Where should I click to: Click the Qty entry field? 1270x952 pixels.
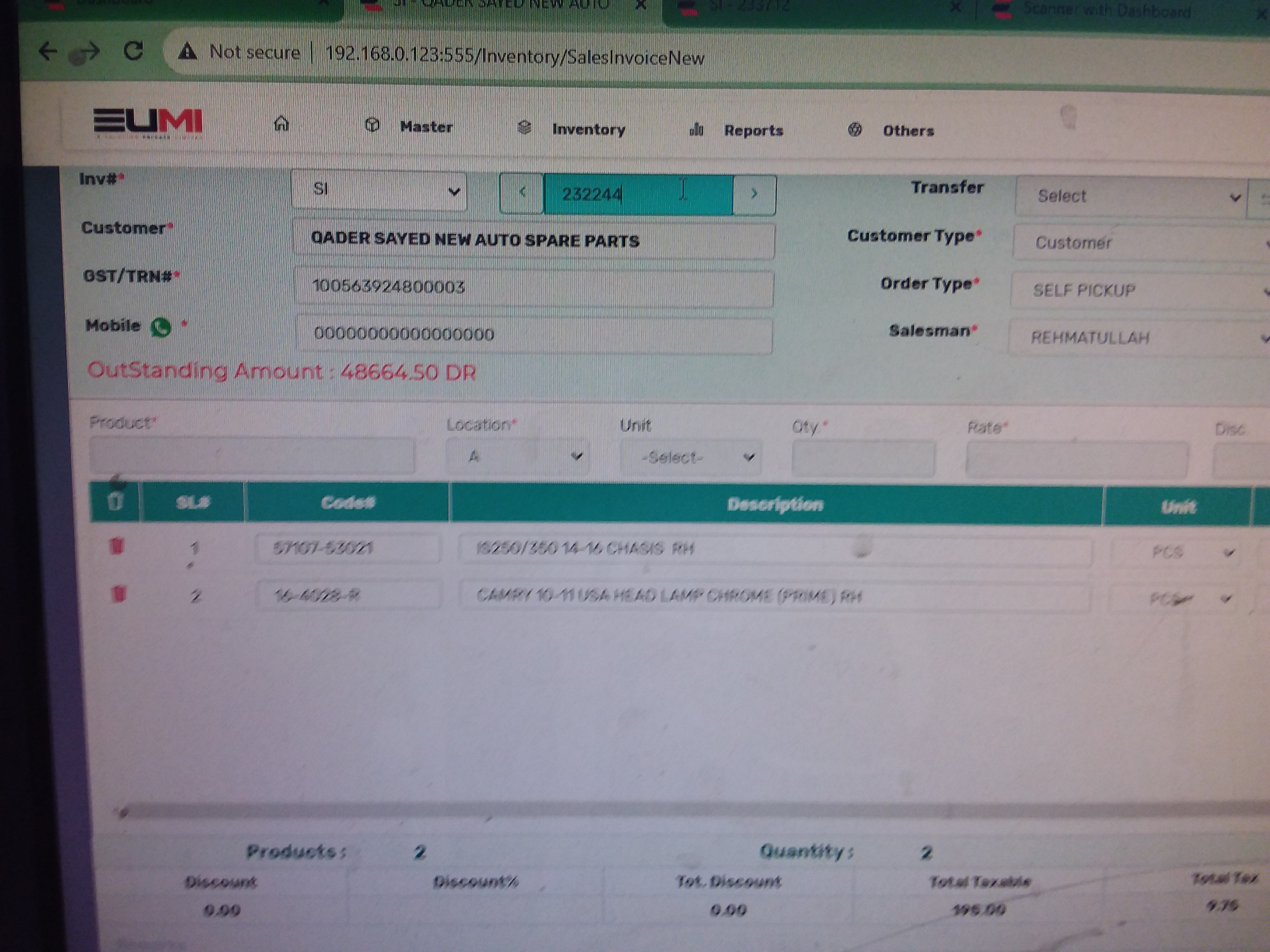pyautogui.click(x=863, y=458)
